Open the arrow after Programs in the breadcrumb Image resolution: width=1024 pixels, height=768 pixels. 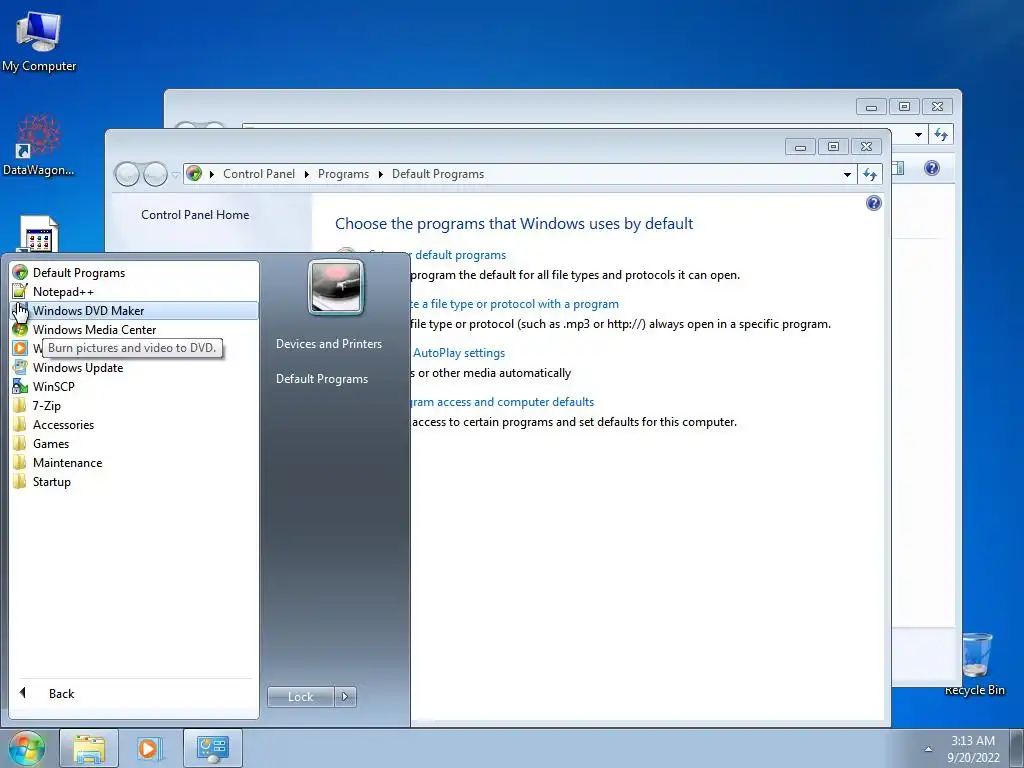(x=380, y=174)
